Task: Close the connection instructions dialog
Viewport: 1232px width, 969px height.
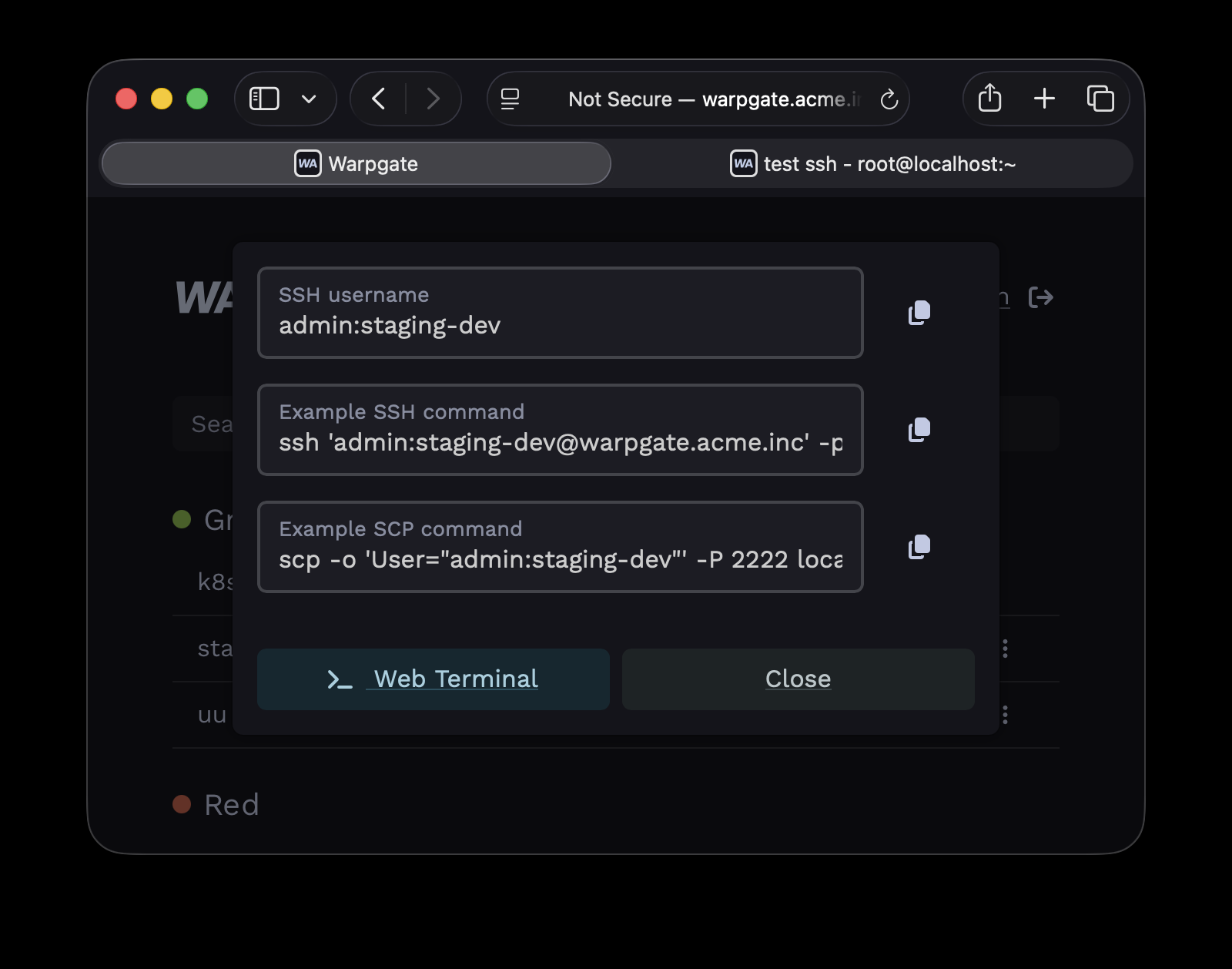Action: coord(798,679)
